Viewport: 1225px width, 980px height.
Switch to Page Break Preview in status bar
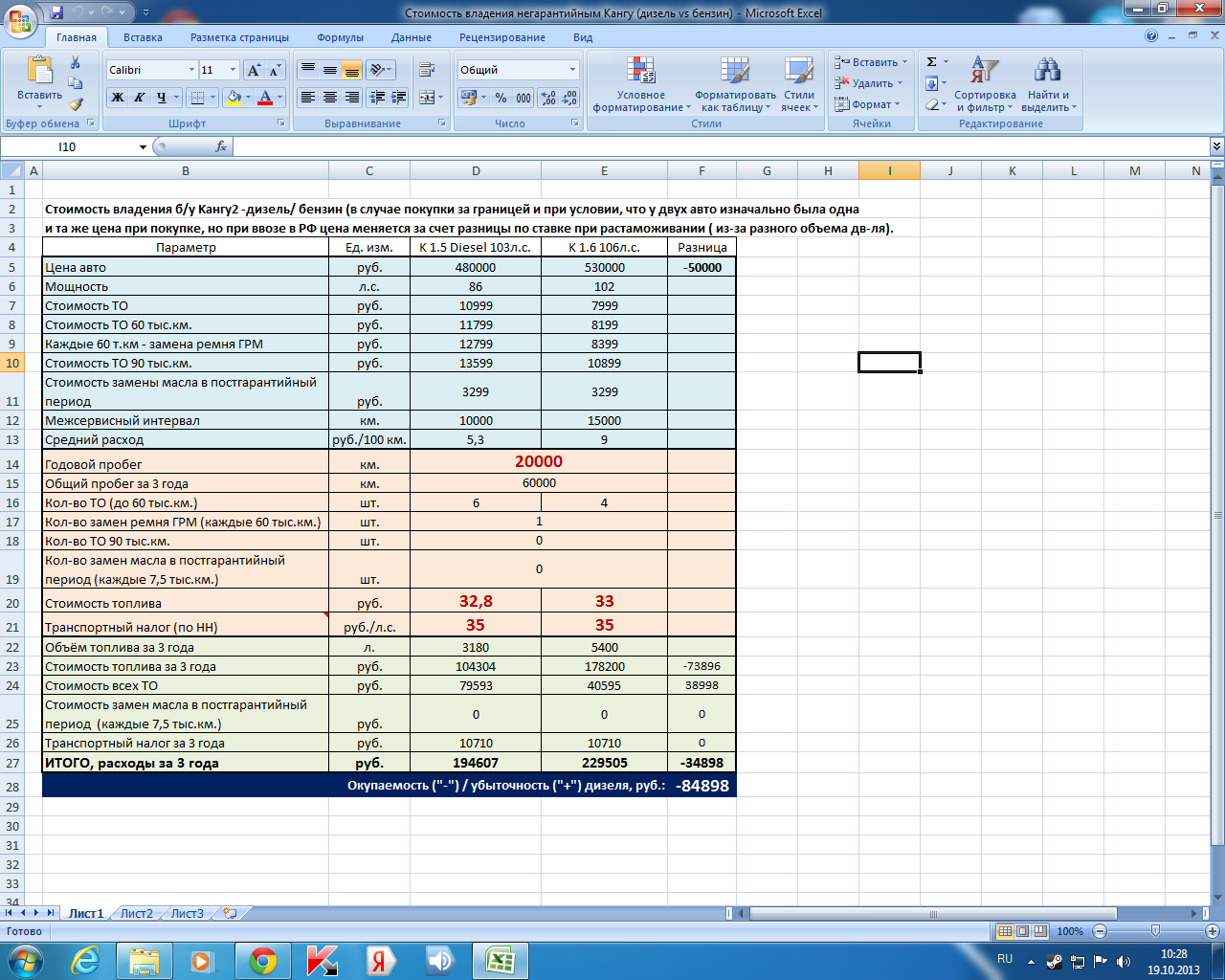point(1039,931)
